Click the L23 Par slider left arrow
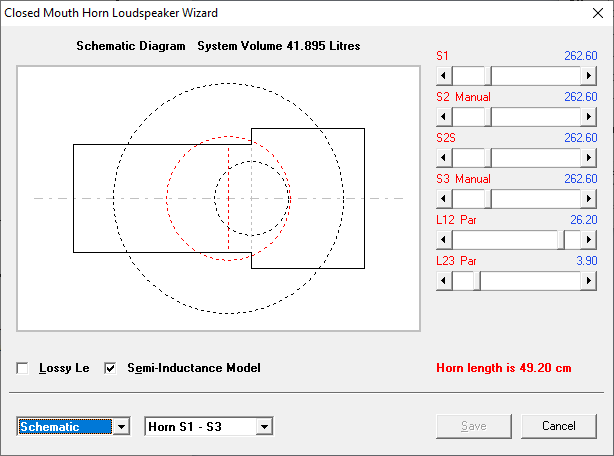 (444, 281)
